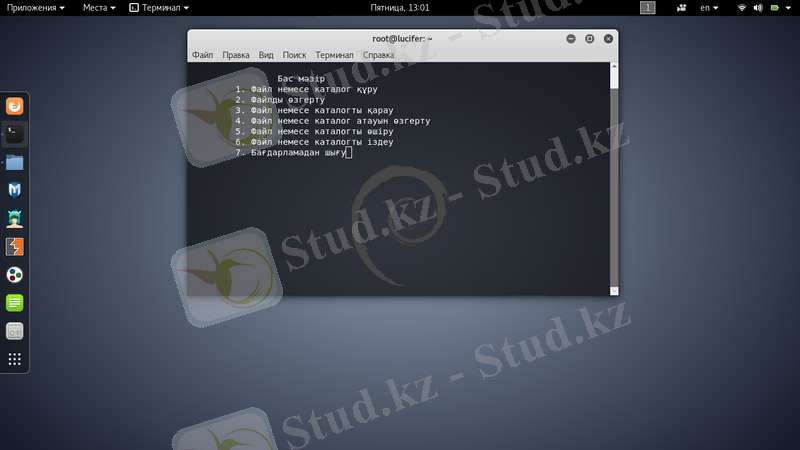The image size is (800, 450).
Task: Open the Files folder icon in dock
Action: pyautogui.click(x=15, y=161)
